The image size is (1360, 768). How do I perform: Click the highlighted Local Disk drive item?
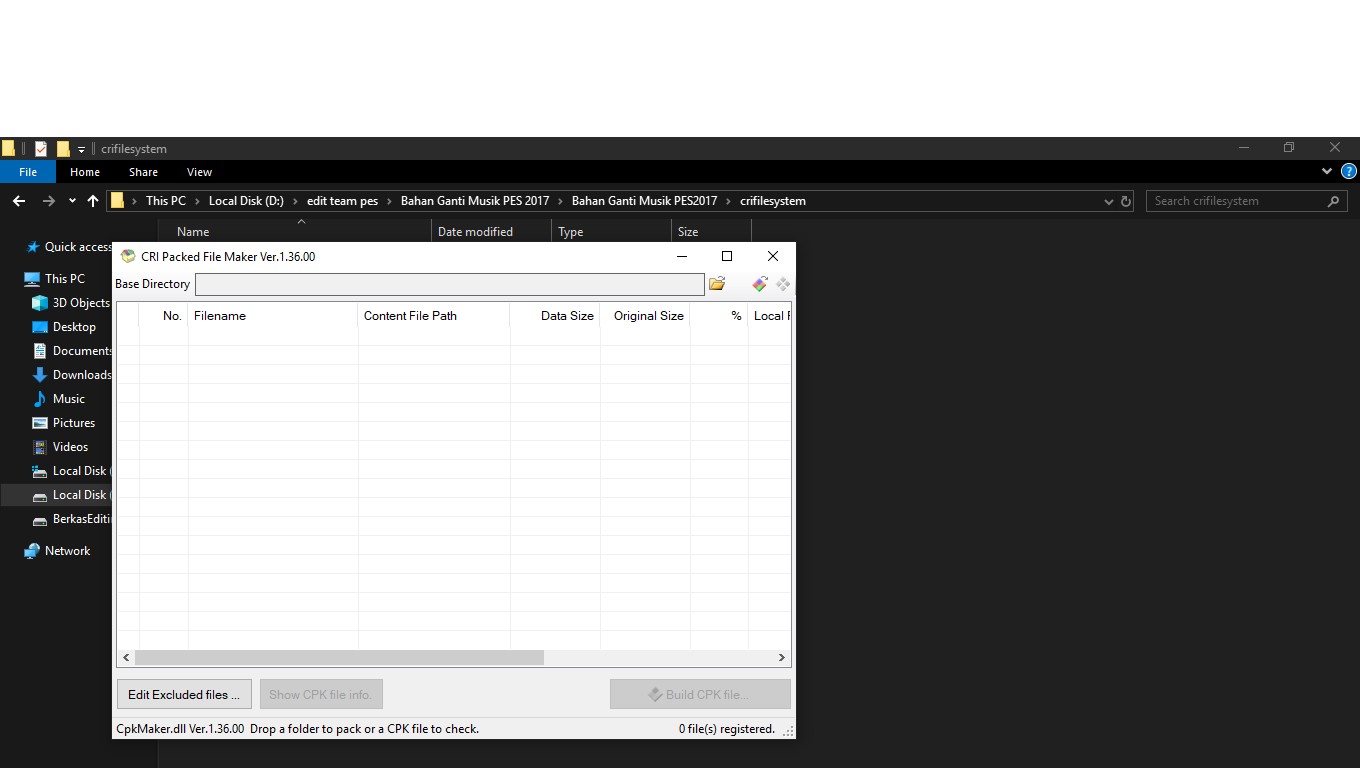[x=56, y=495]
